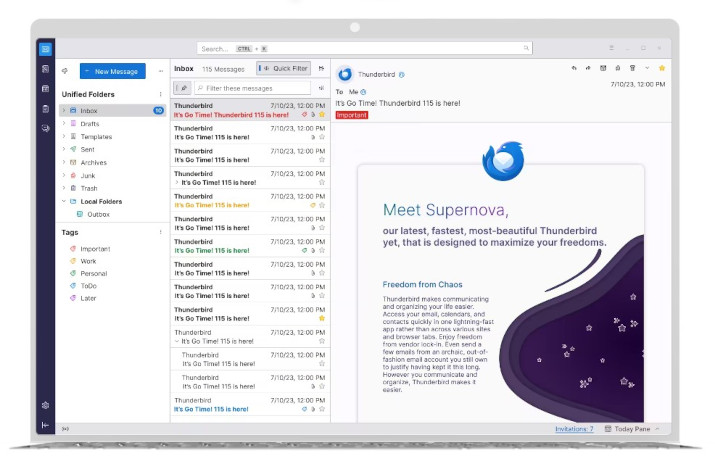The width and height of the screenshot is (715, 456).
Task: Open the Unified Folders options menu
Action: 161,94
